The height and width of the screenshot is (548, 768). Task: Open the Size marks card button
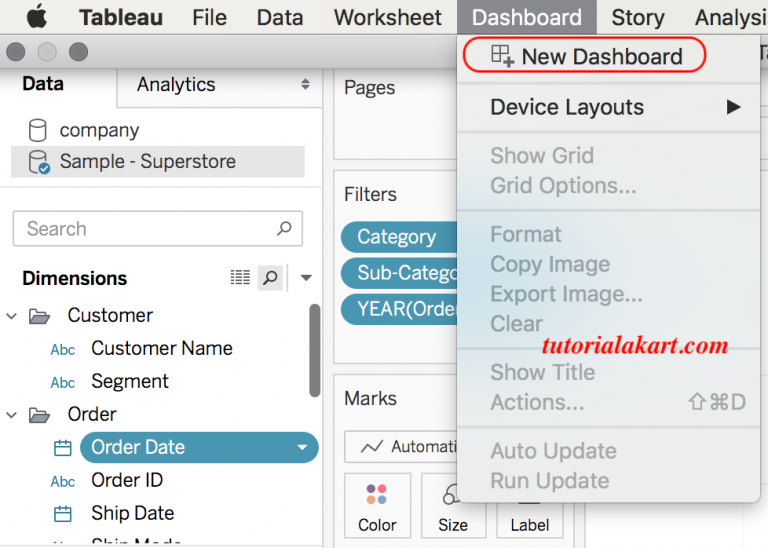453,505
